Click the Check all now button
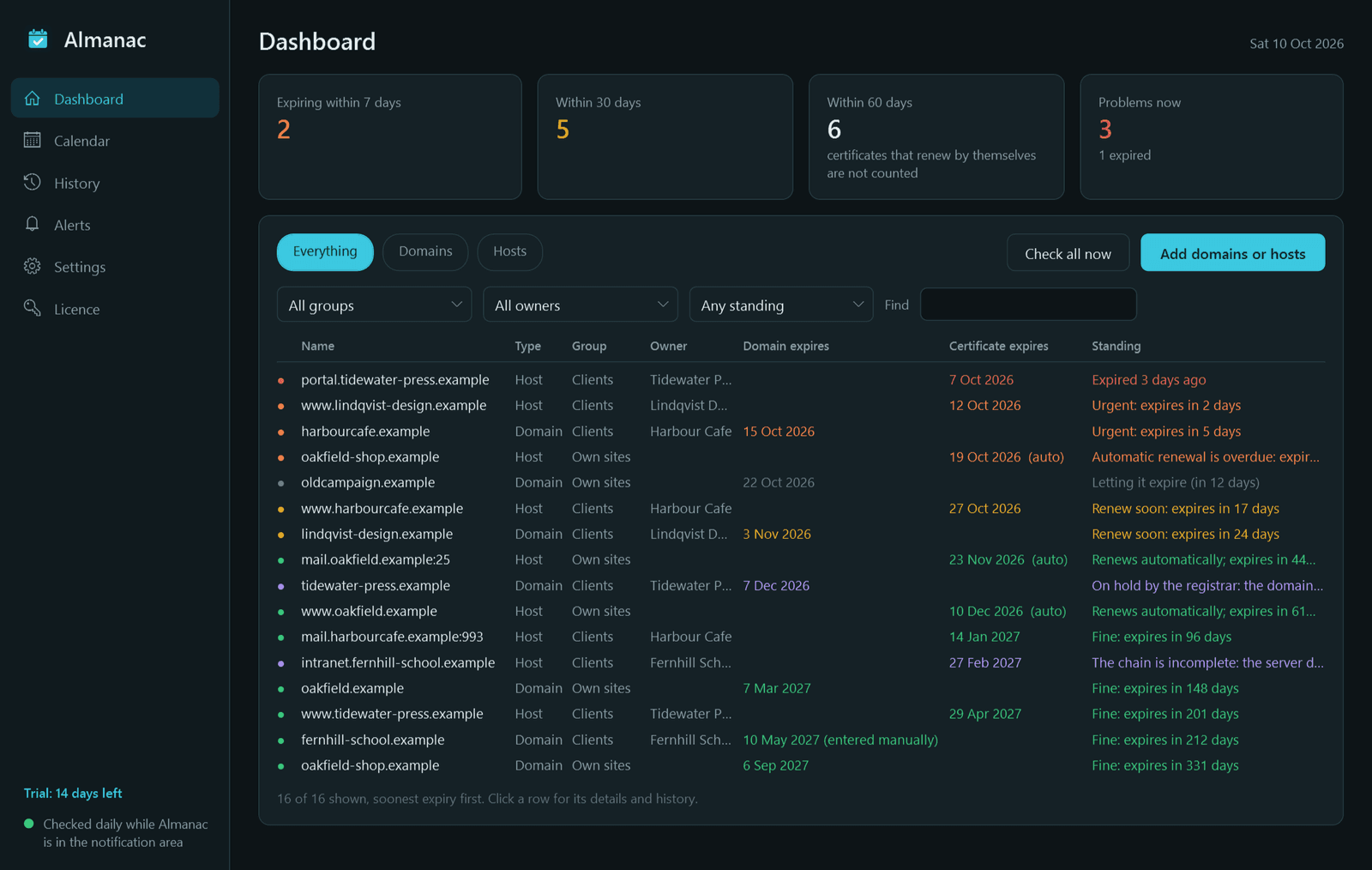Viewport: 1372px width, 870px height. point(1068,253)
